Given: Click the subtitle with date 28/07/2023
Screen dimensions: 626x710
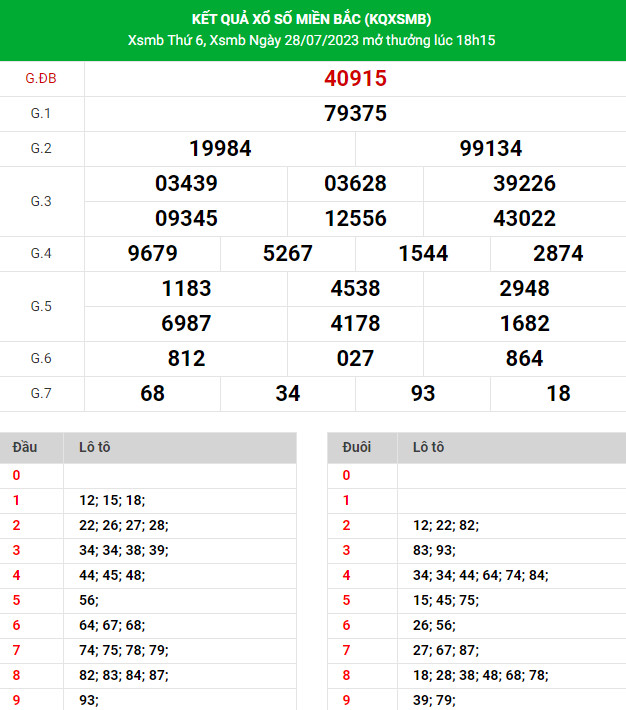Looking at the screenshot, I should (311, 40).
